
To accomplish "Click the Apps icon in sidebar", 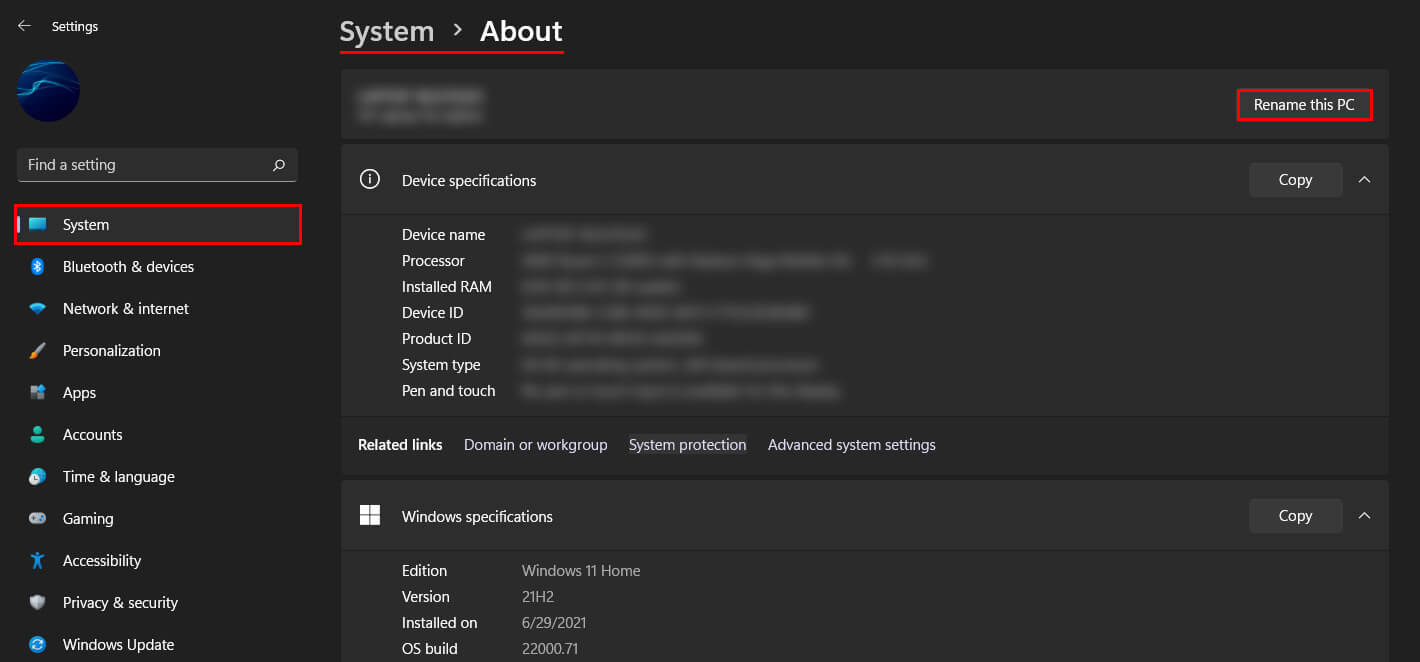I will [x=38, y=393].
